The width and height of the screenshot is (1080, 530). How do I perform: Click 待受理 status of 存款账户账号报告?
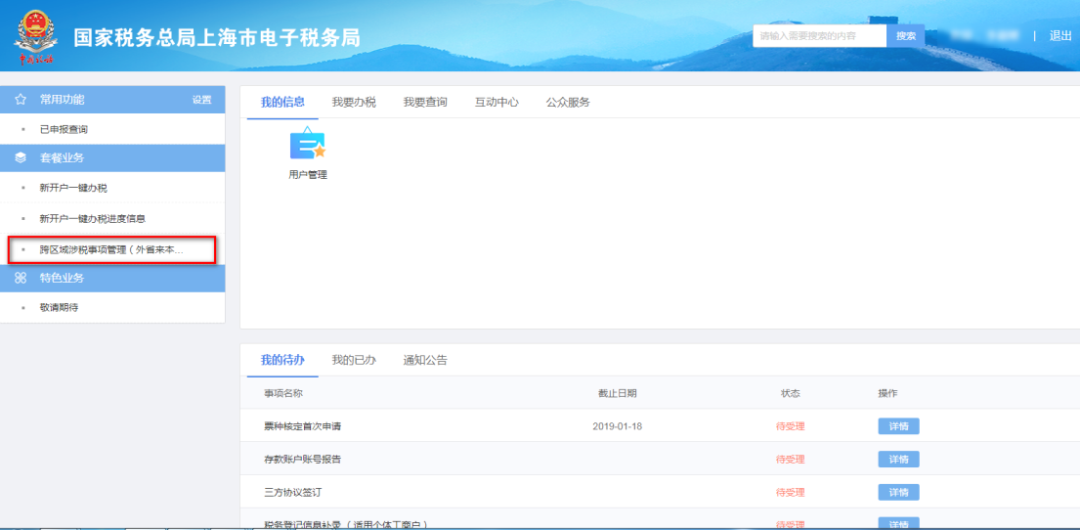[790, 459]
